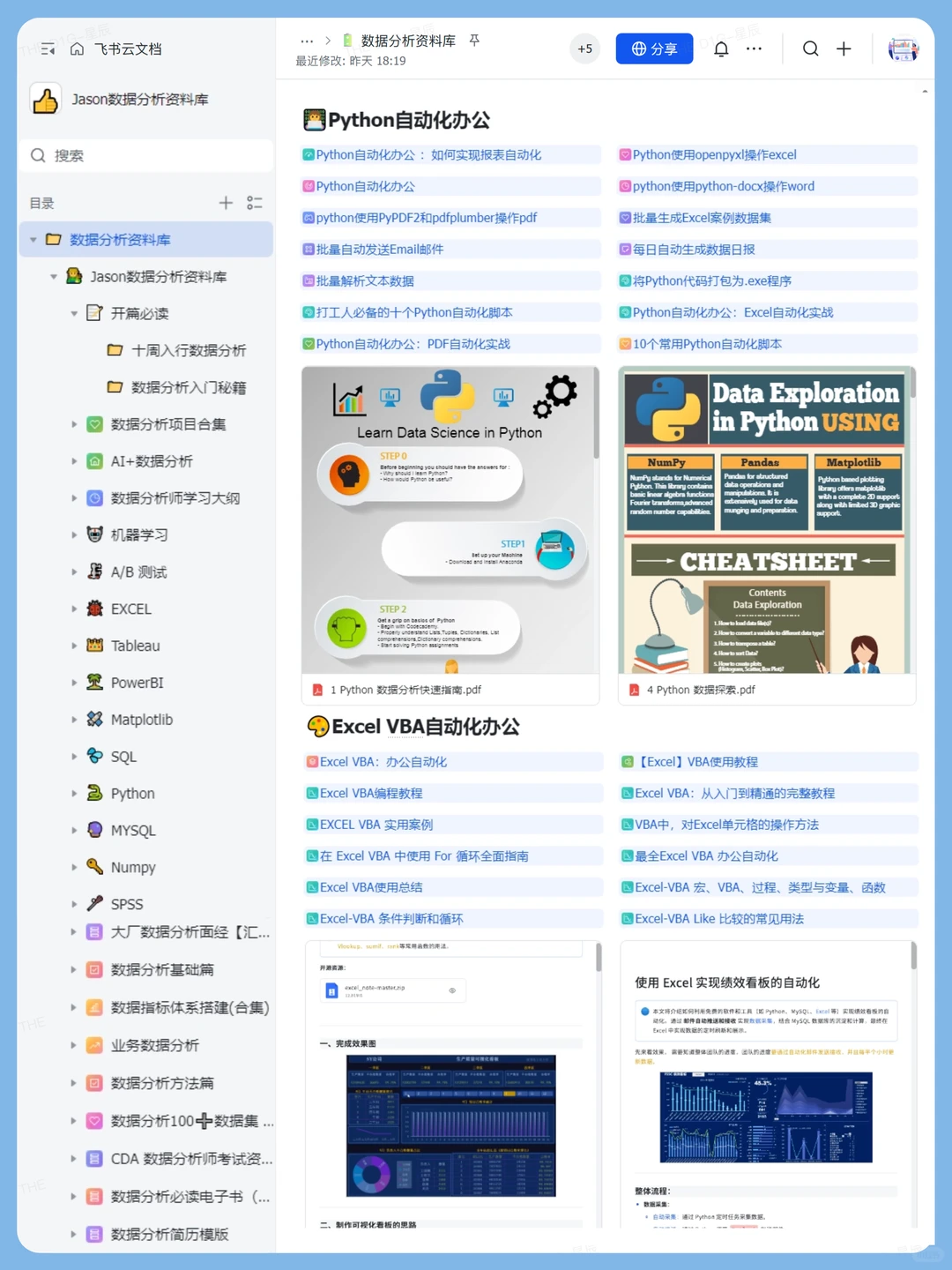The image size is (952, 1270).
Task: Click the SQL icon in the tree
Action: click(x=95, y=756)
